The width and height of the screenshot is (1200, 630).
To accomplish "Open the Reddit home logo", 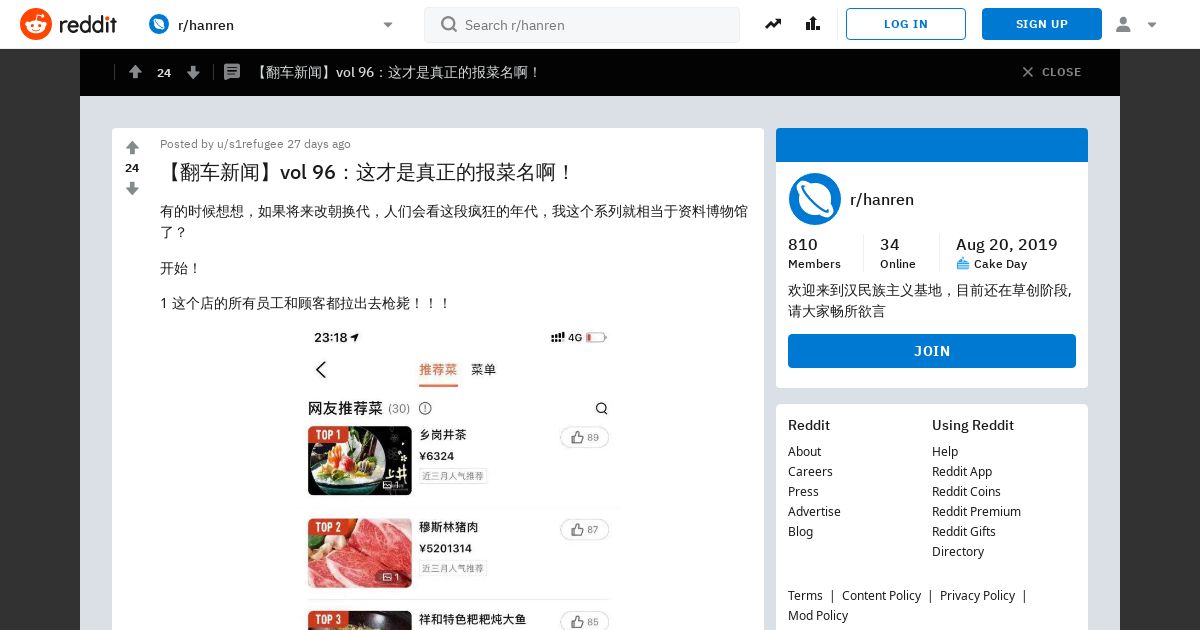I will pos(68,24).
